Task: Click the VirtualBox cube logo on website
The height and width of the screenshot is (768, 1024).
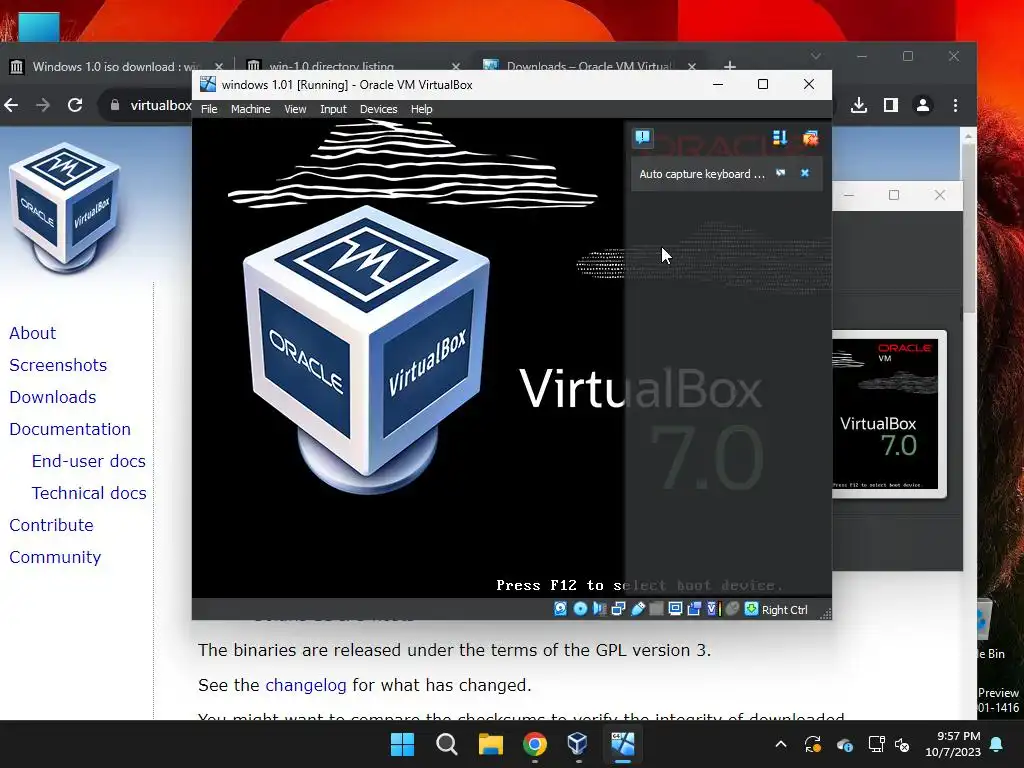Action: coord(64,206)
